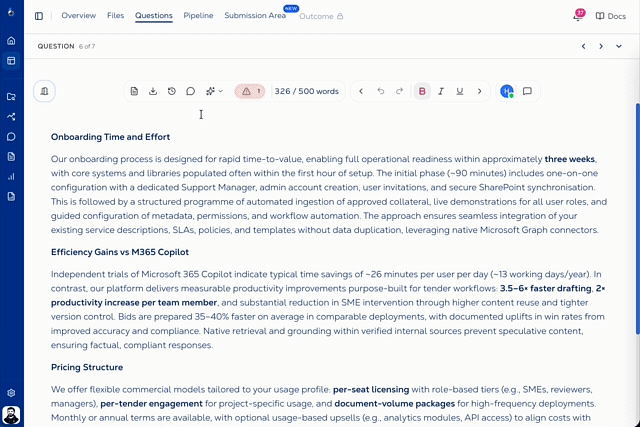Viewport: 640px width, 427px height.
Task: Toggle bold formatting
Action: pyautogui.click(x=422, y=91)
